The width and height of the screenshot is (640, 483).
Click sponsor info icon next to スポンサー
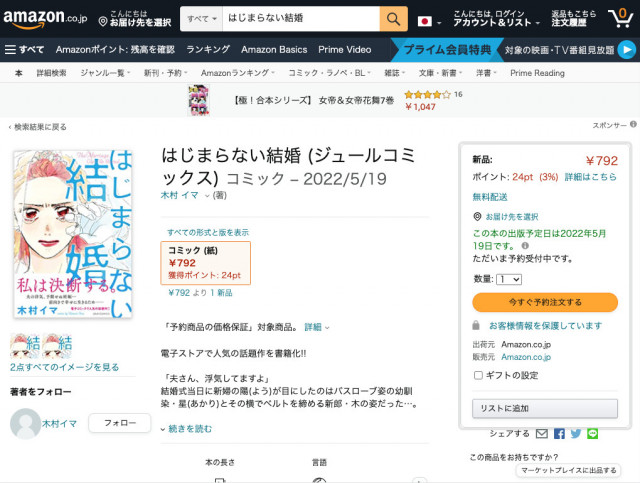coord(633,124)
